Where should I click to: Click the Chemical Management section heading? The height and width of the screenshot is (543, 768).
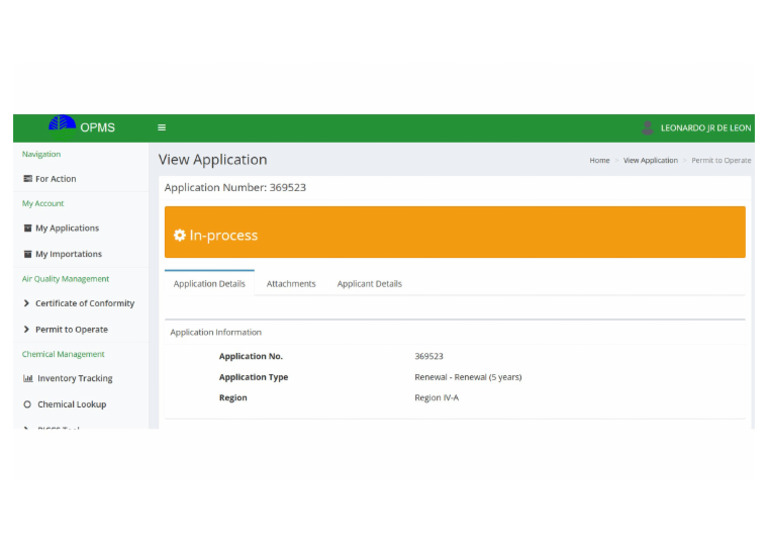coord(63,354)
